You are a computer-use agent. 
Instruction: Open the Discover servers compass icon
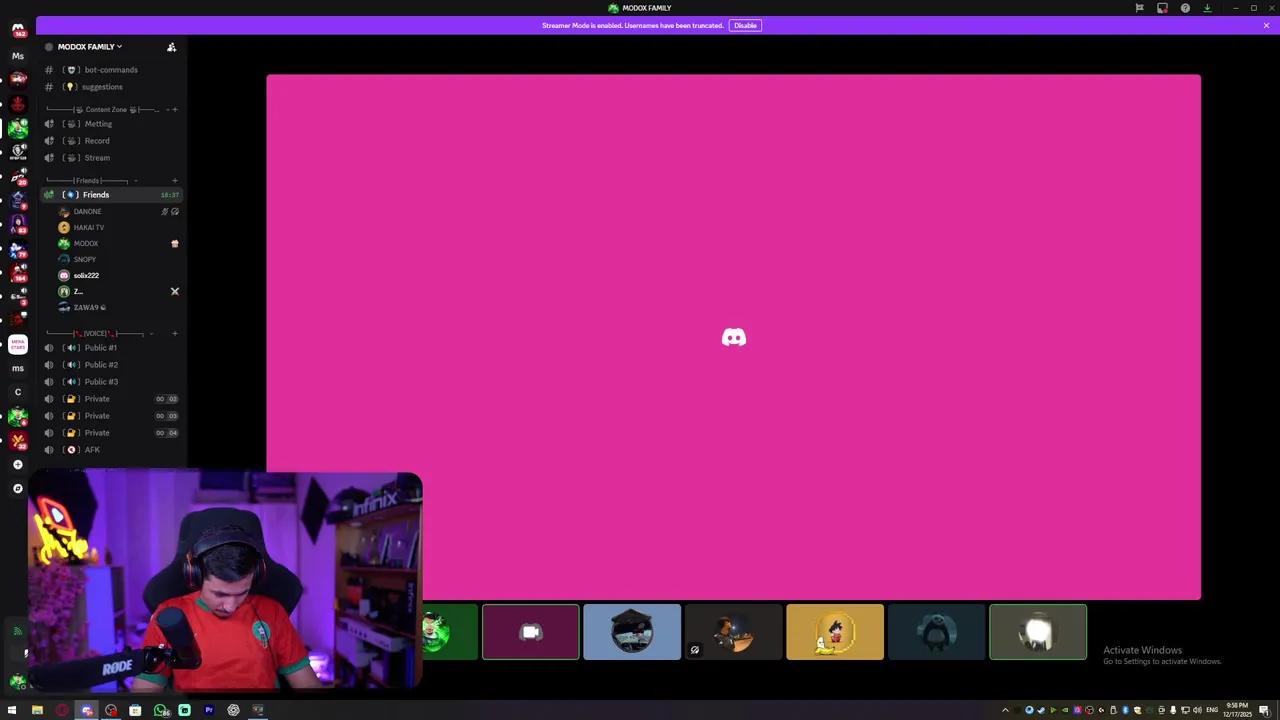click(x=17, y=489)
